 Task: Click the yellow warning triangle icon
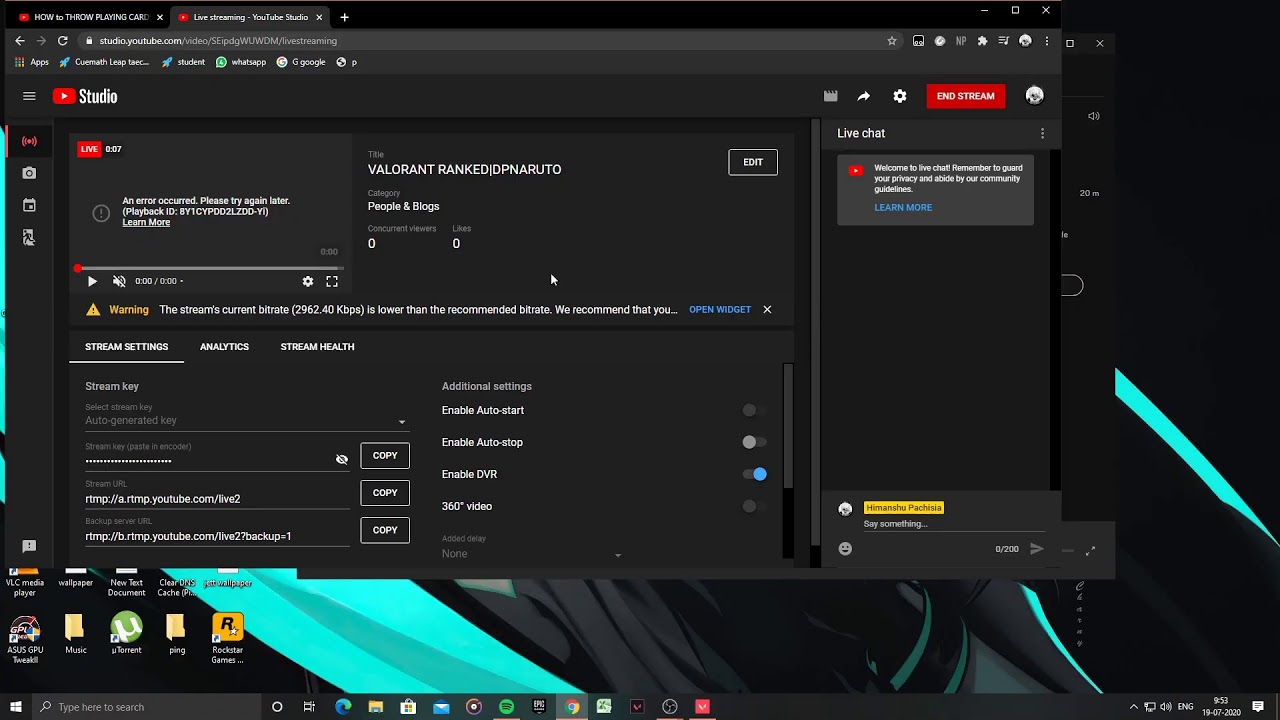93,310
